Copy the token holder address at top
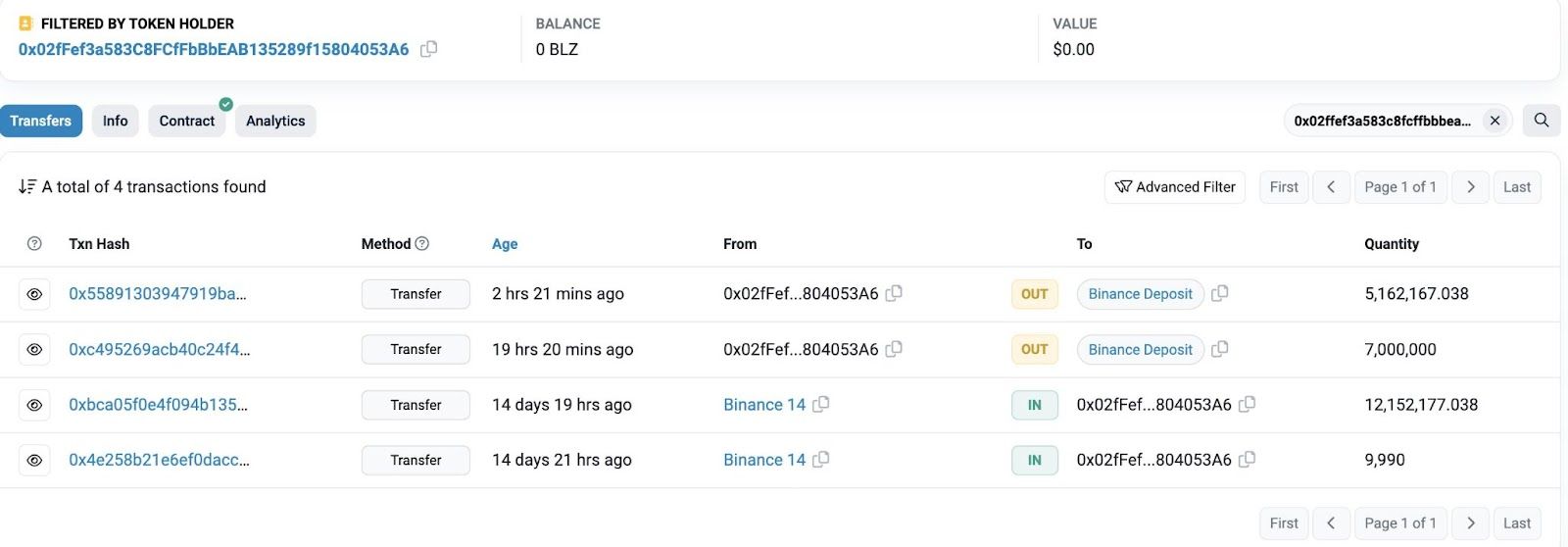The height and width of the screenshot is (547, 1568). coord(428,49)
